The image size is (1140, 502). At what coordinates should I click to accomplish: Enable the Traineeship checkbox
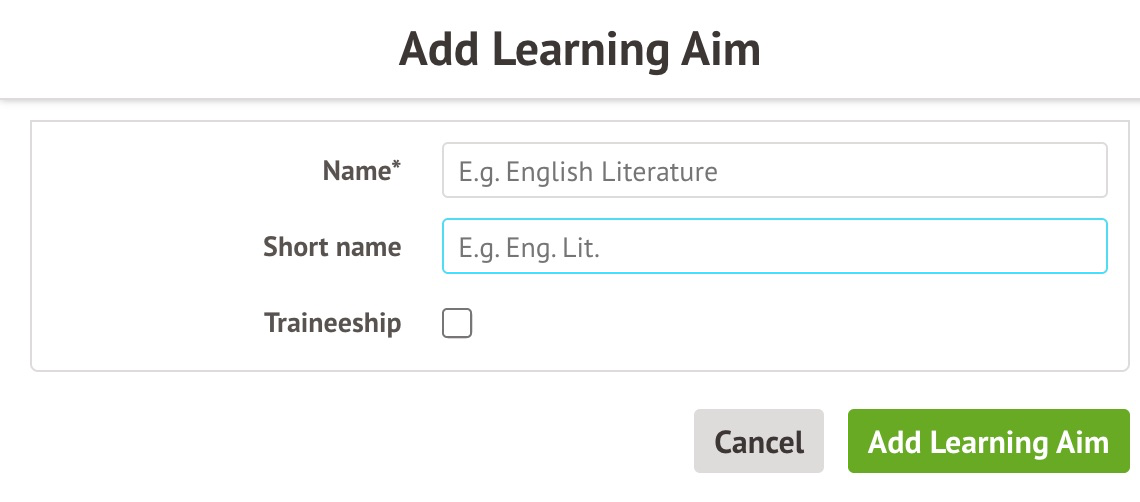click(x=457, y=324)
